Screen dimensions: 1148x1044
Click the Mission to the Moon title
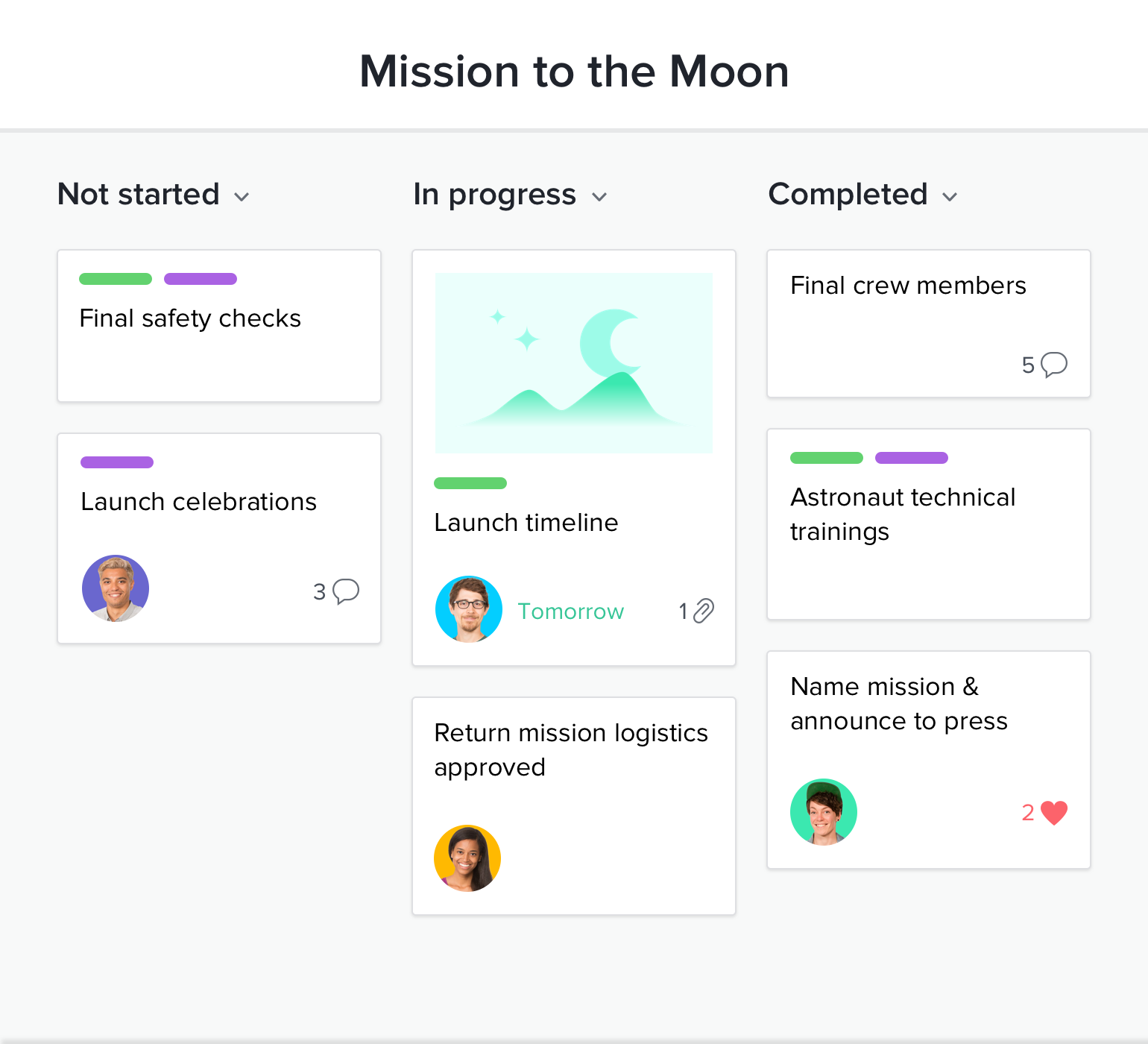[x=574, y=72]
